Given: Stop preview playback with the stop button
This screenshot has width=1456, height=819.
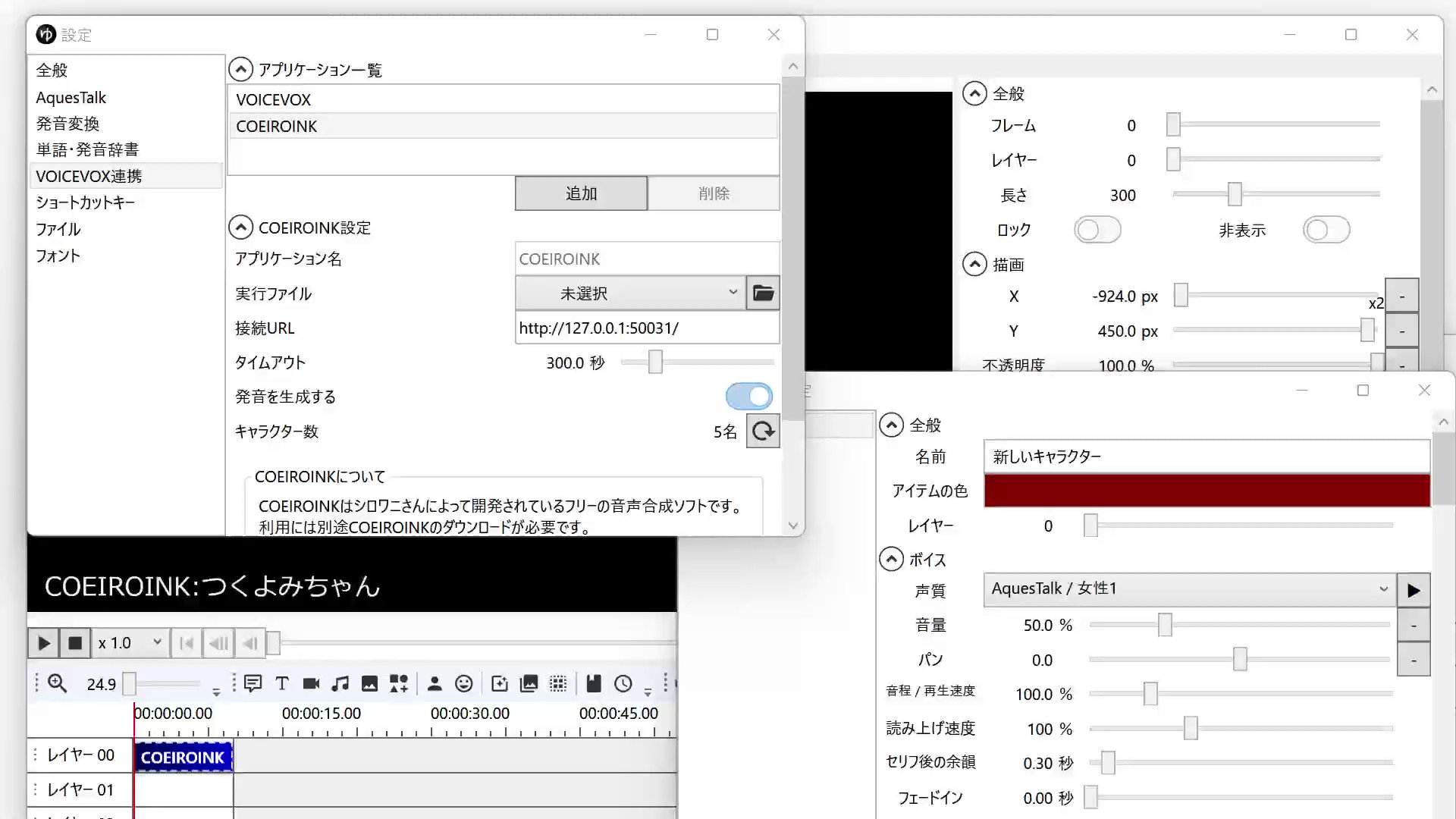Looking at the screenshot, I should (x=75, y=643).
